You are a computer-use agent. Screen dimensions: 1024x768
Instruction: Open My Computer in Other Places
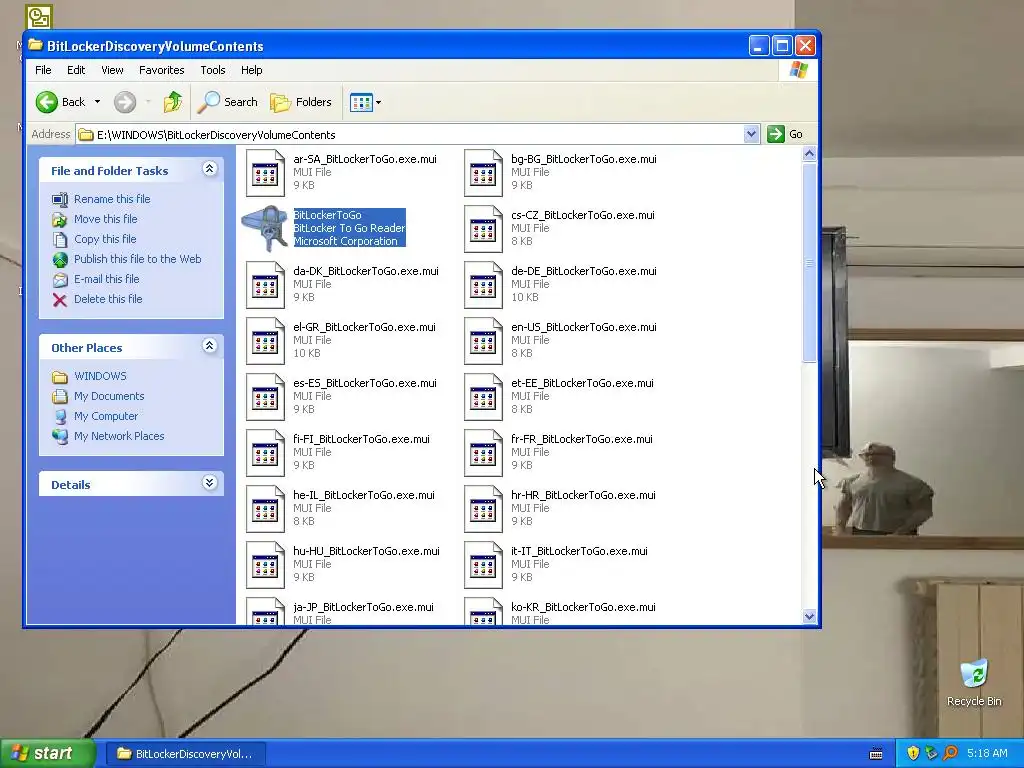tap(106, 416)
